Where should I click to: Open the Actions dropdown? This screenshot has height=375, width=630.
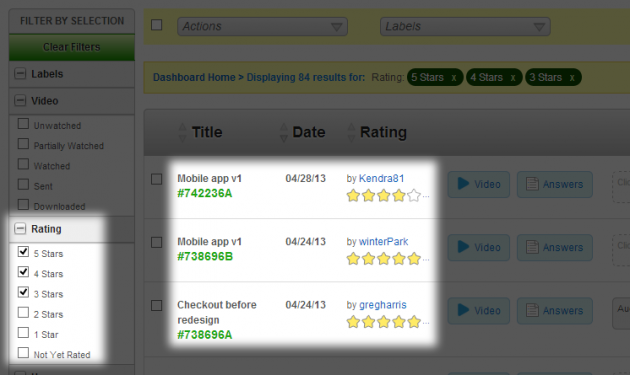point(262,27)
